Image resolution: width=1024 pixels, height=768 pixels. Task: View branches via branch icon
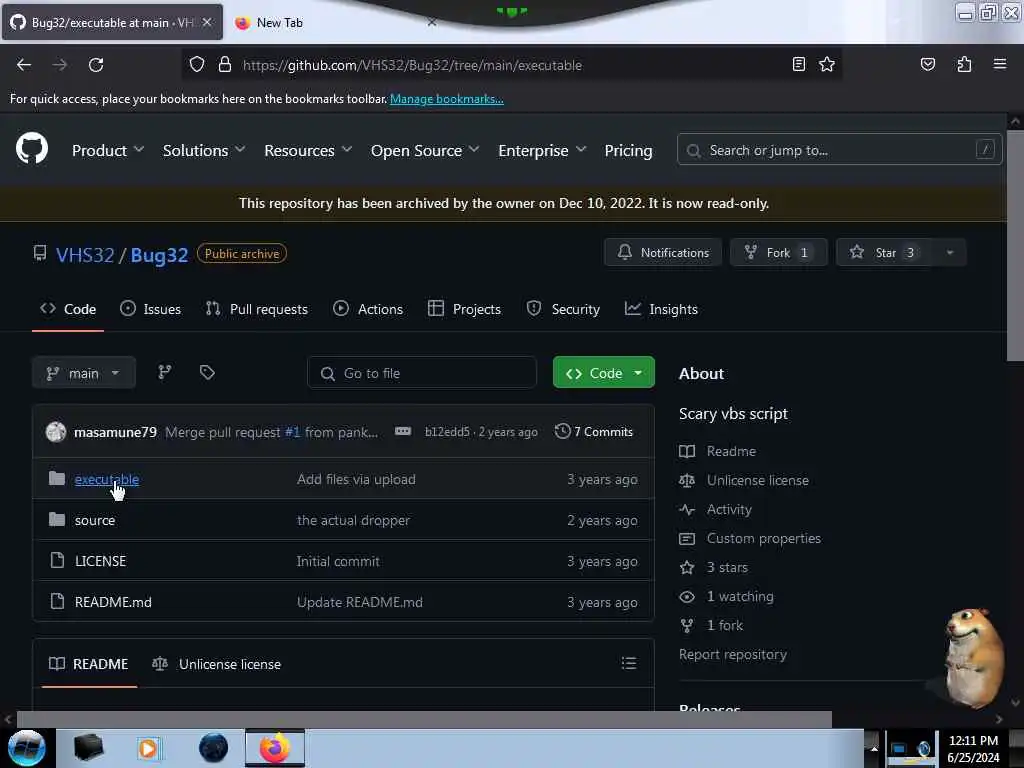(x=165, y=372)
